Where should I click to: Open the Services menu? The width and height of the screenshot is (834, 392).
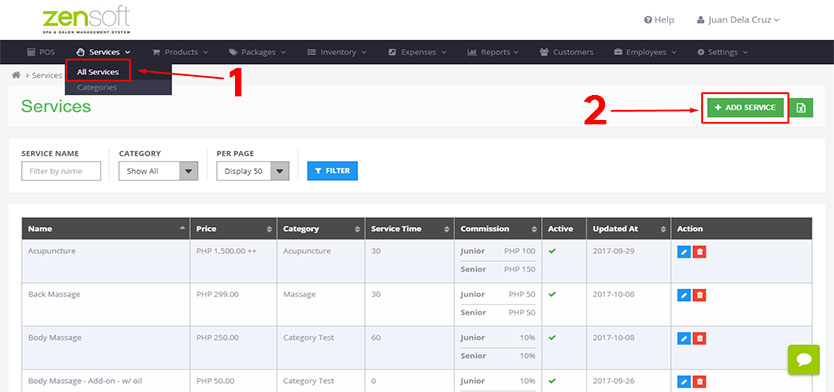103,52
